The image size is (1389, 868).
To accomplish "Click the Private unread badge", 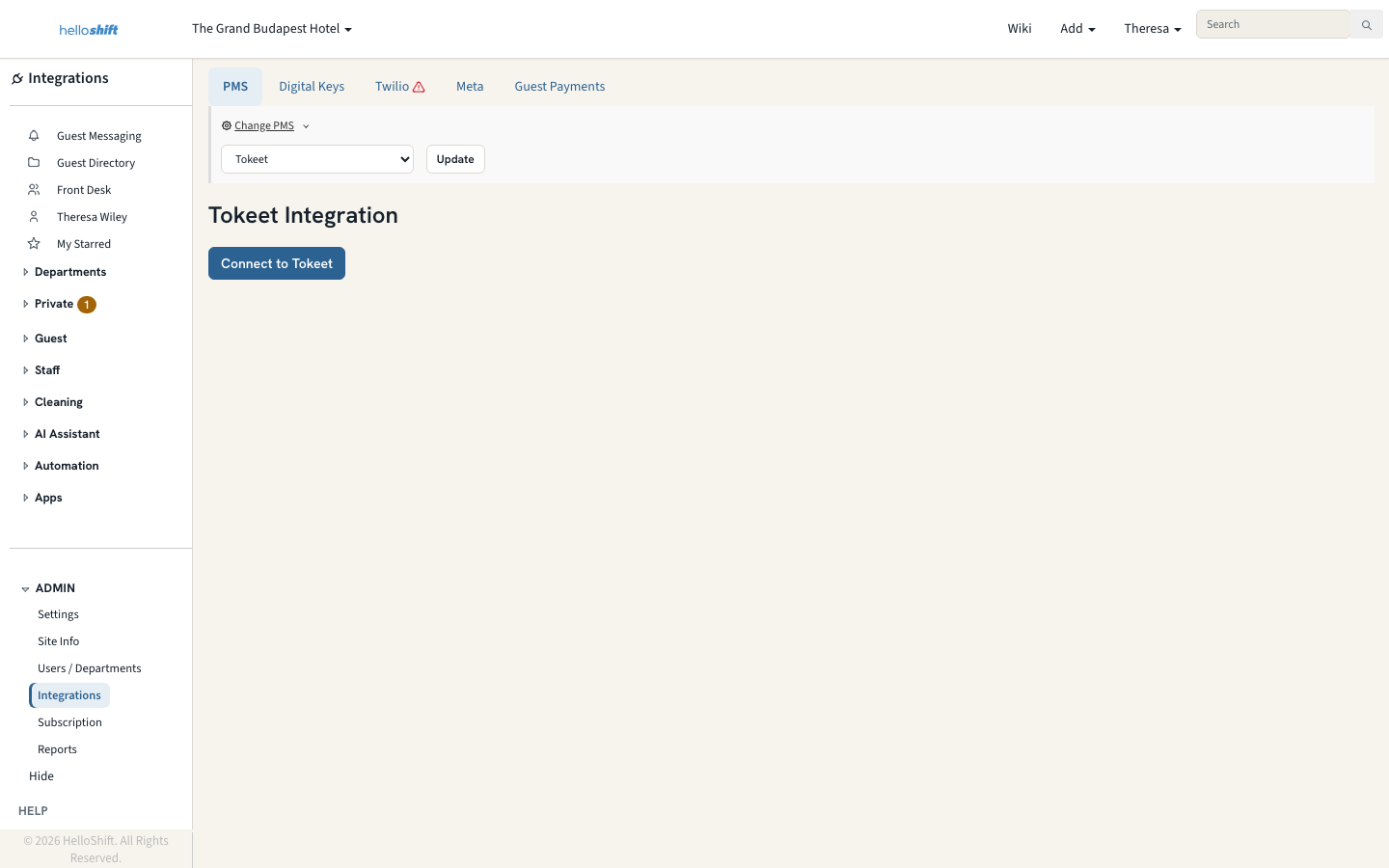I will tap(87, 305).
